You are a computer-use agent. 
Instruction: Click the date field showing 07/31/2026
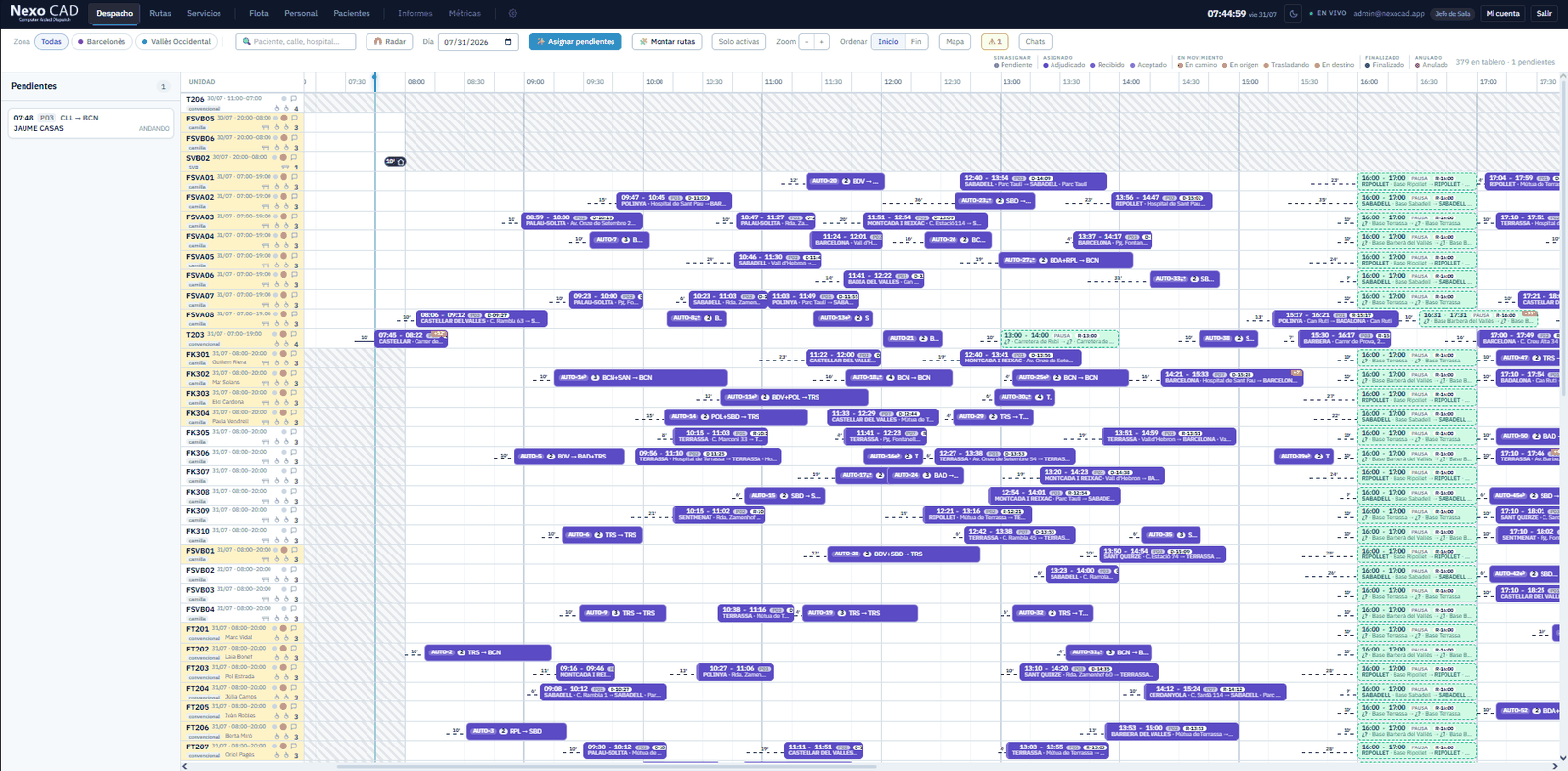tap(479, 42)
